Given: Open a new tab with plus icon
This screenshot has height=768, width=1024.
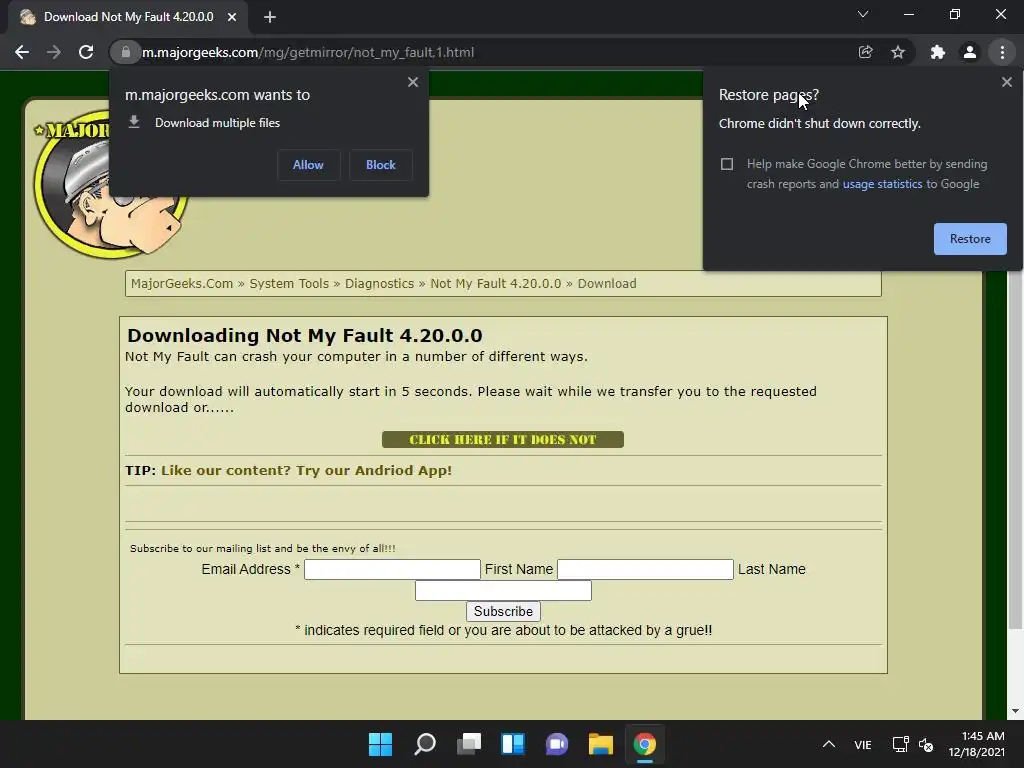Looking at the screenshot, I should (270, 17).
